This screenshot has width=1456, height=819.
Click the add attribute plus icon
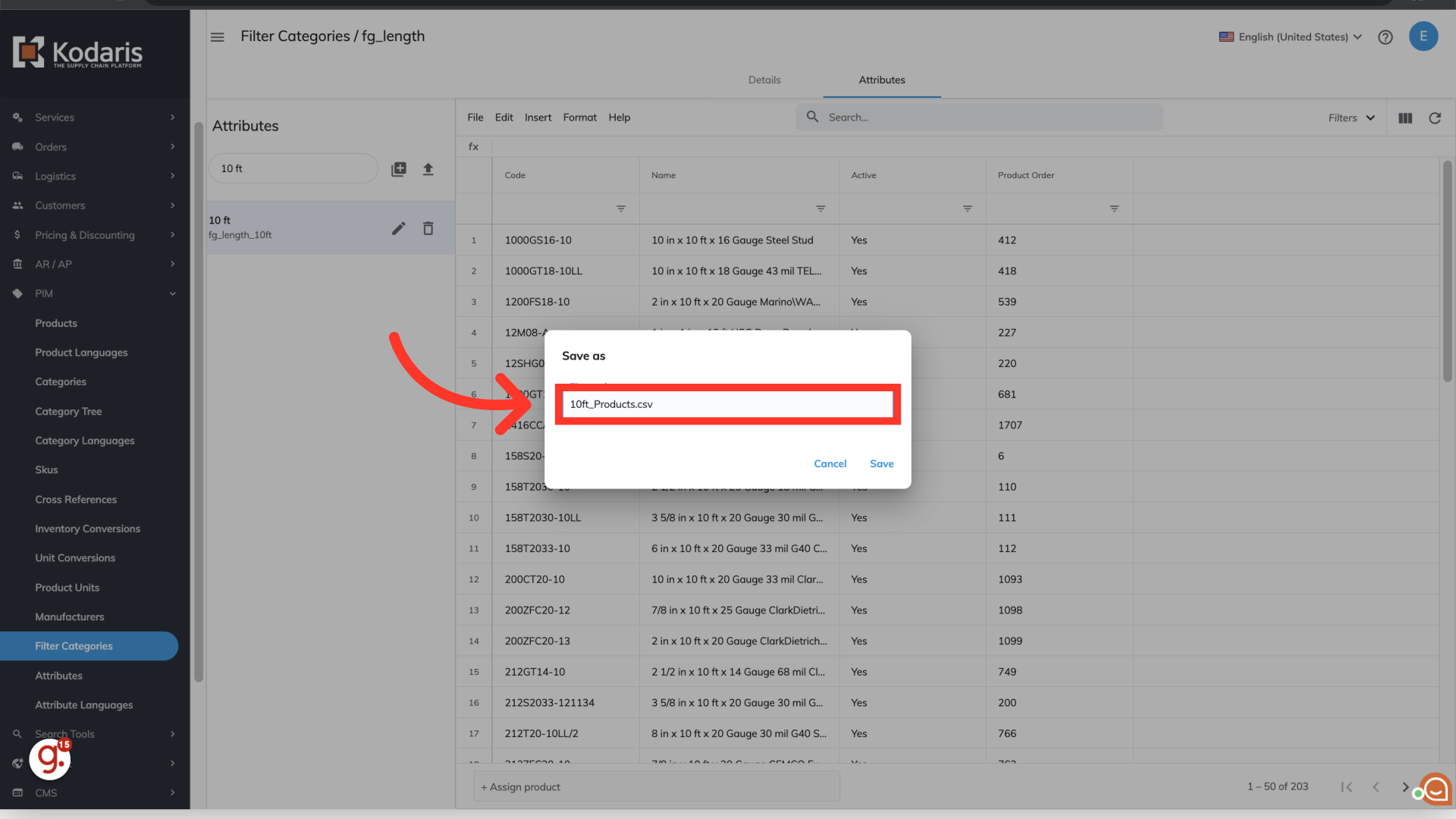[x=399, y=169]
